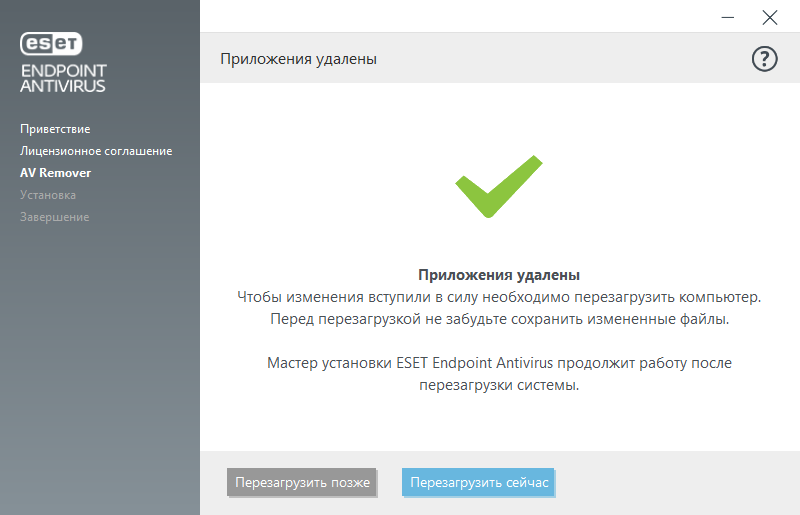
Task: Click bold Приложения удалены message heading
Action: coord(499,275)
